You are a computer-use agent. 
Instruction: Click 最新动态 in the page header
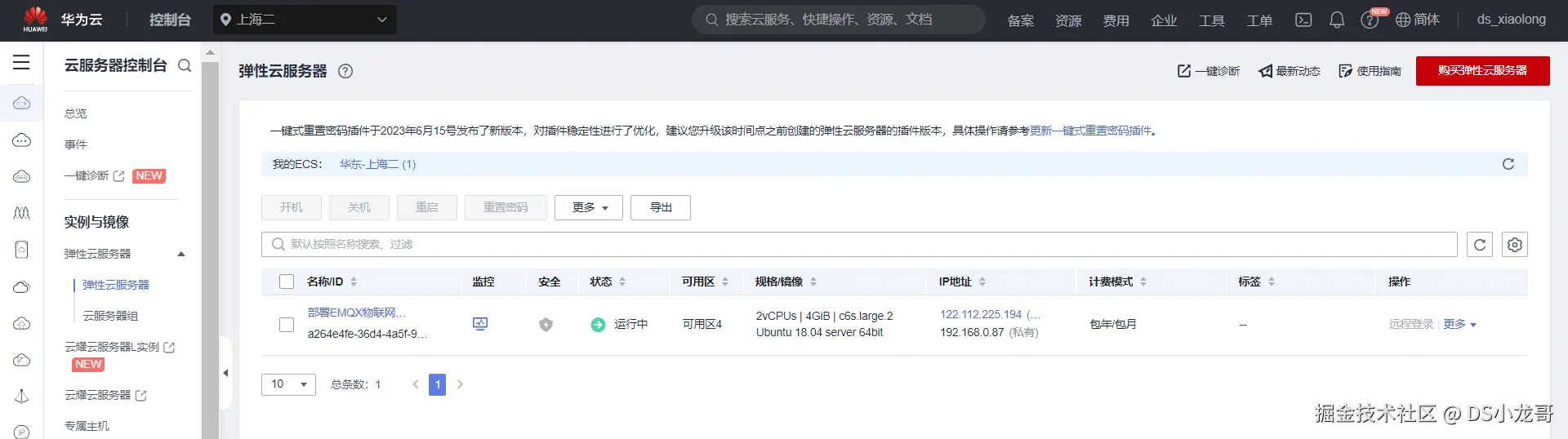[1290, 71]
